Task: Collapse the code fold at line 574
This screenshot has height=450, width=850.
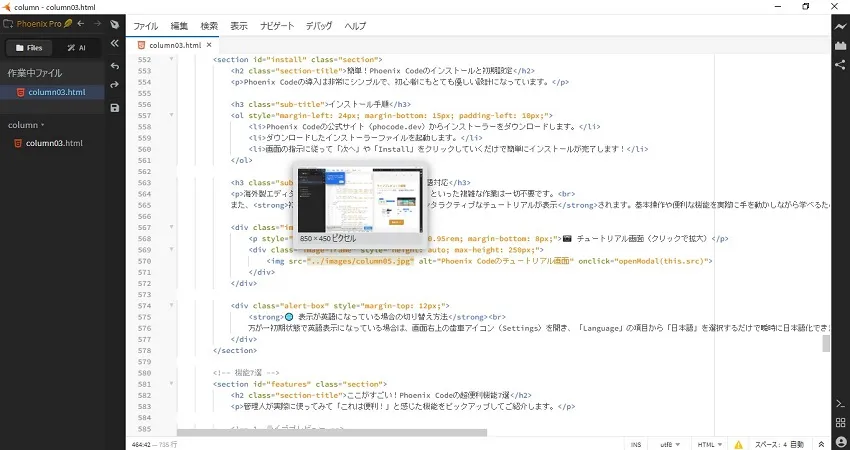Action: tap(171, 305)
